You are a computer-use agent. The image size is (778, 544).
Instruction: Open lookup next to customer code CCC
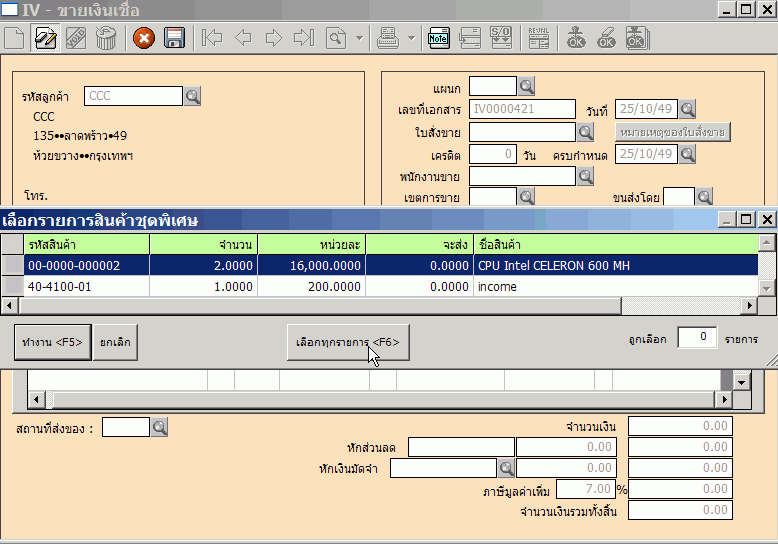[193, 96]
